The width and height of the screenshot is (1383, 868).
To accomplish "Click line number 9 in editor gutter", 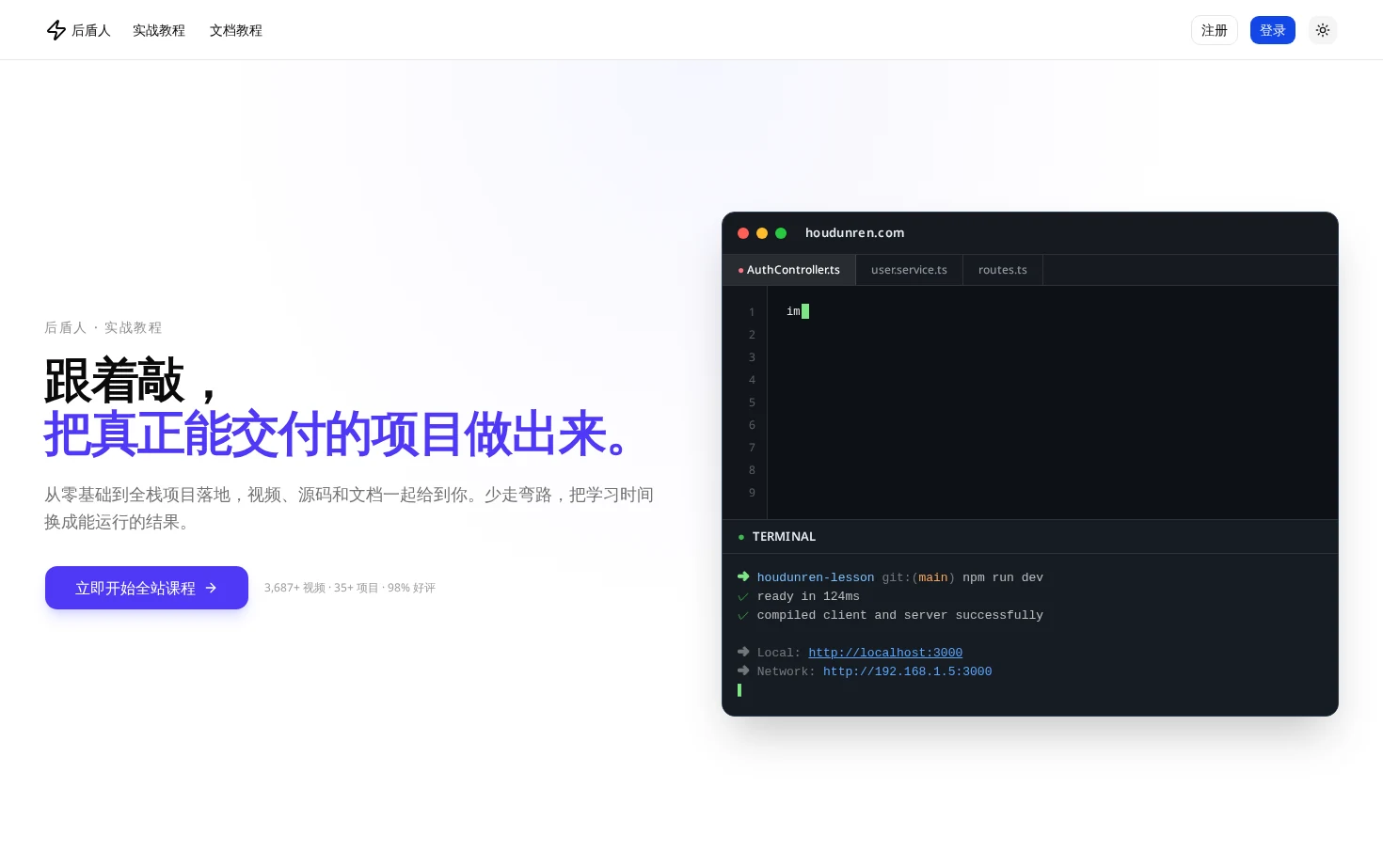I will 752,493.
